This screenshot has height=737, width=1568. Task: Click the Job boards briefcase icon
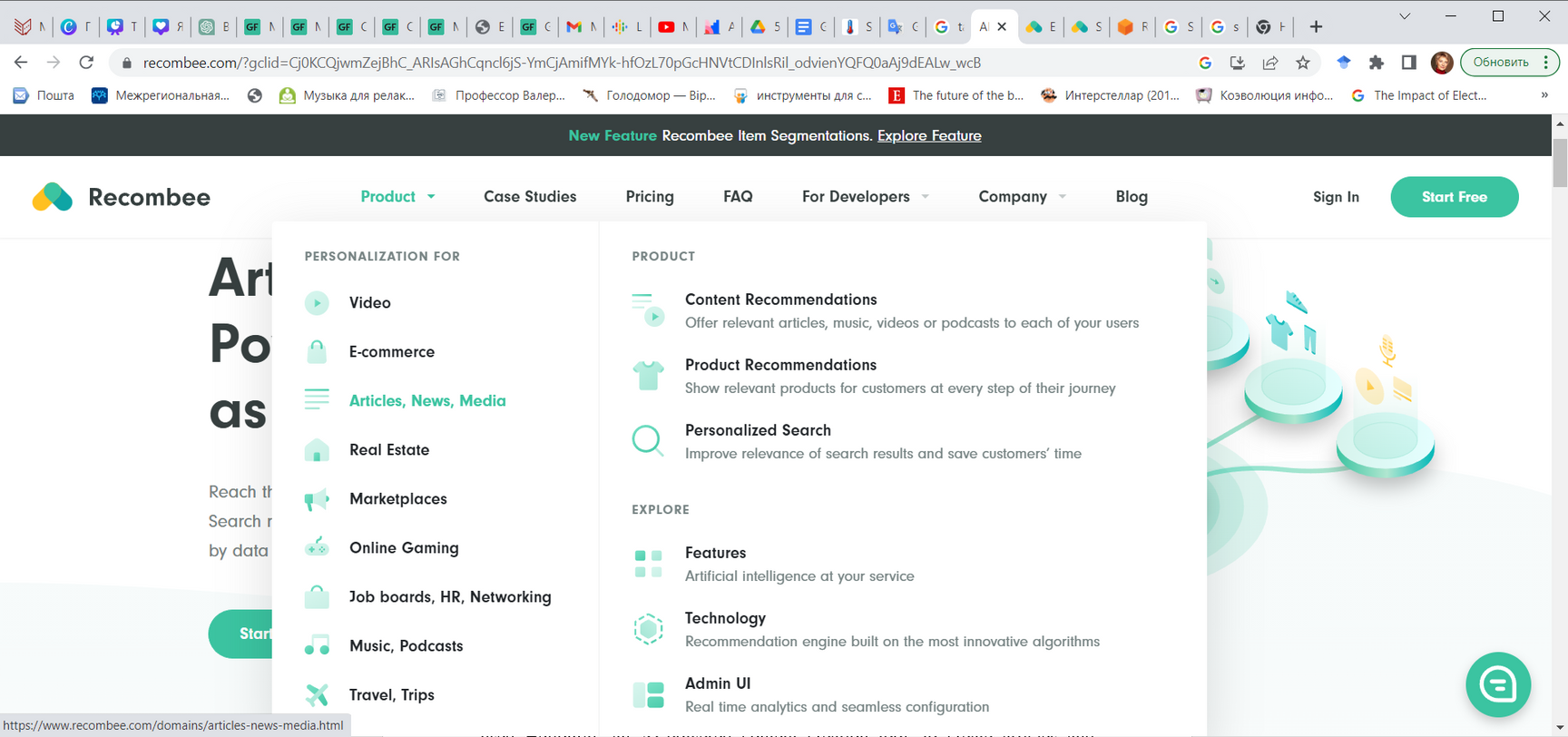[x=317, y=596]
